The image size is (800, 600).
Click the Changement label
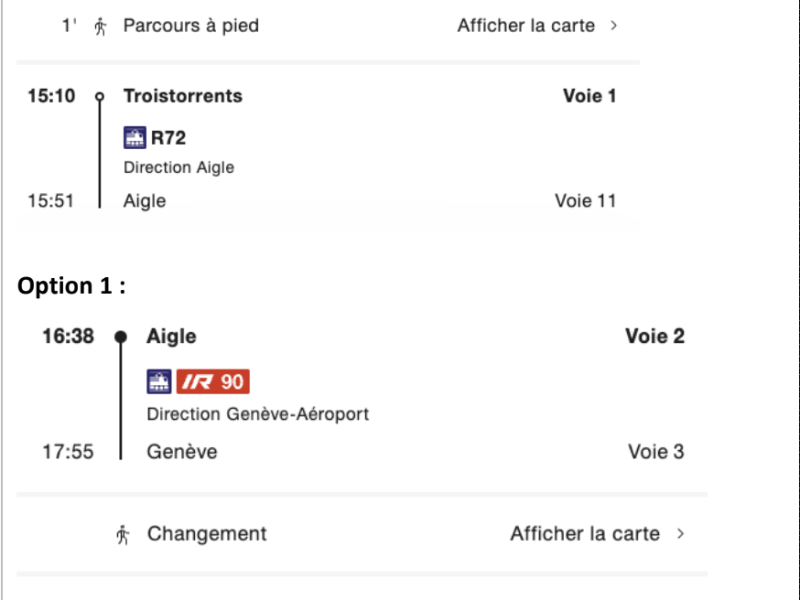coord(207,534)
